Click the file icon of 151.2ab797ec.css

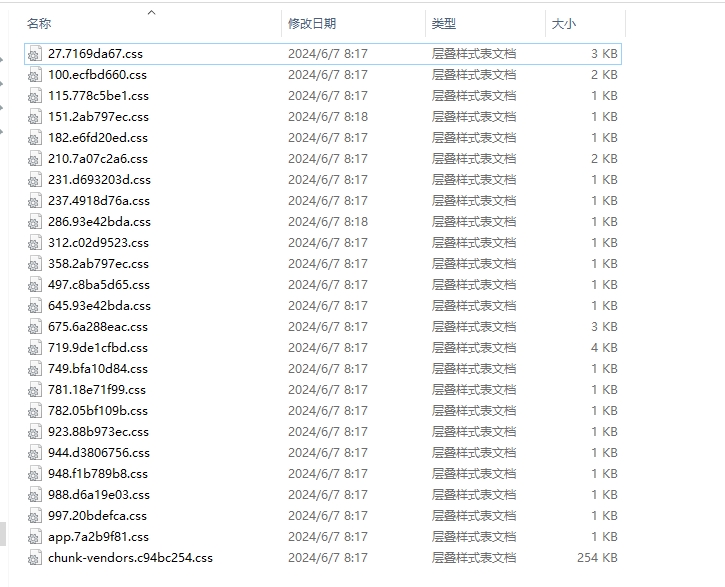click(34, 117)
